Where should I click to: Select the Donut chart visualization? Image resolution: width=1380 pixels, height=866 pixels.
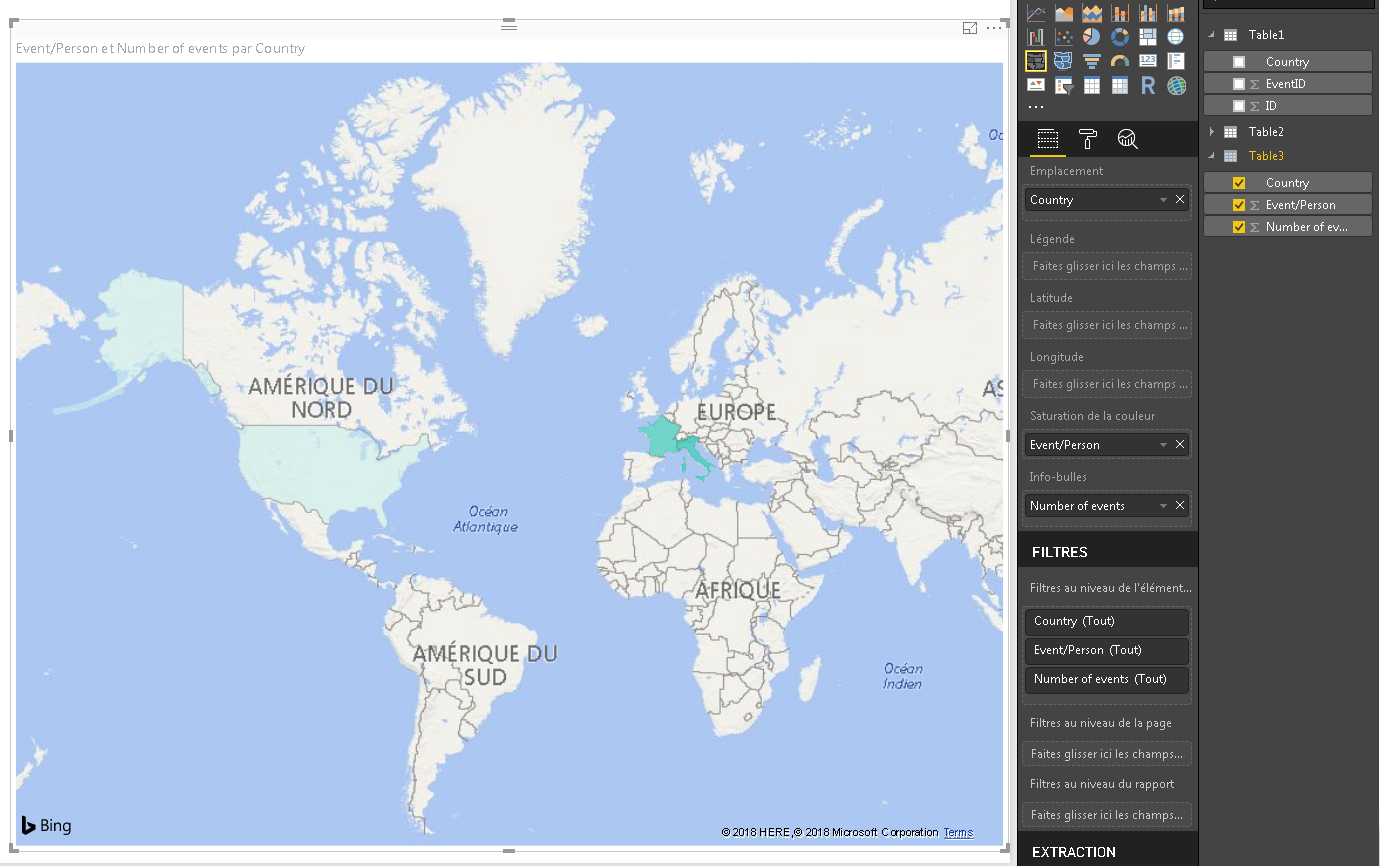(x=1120, y=37)
